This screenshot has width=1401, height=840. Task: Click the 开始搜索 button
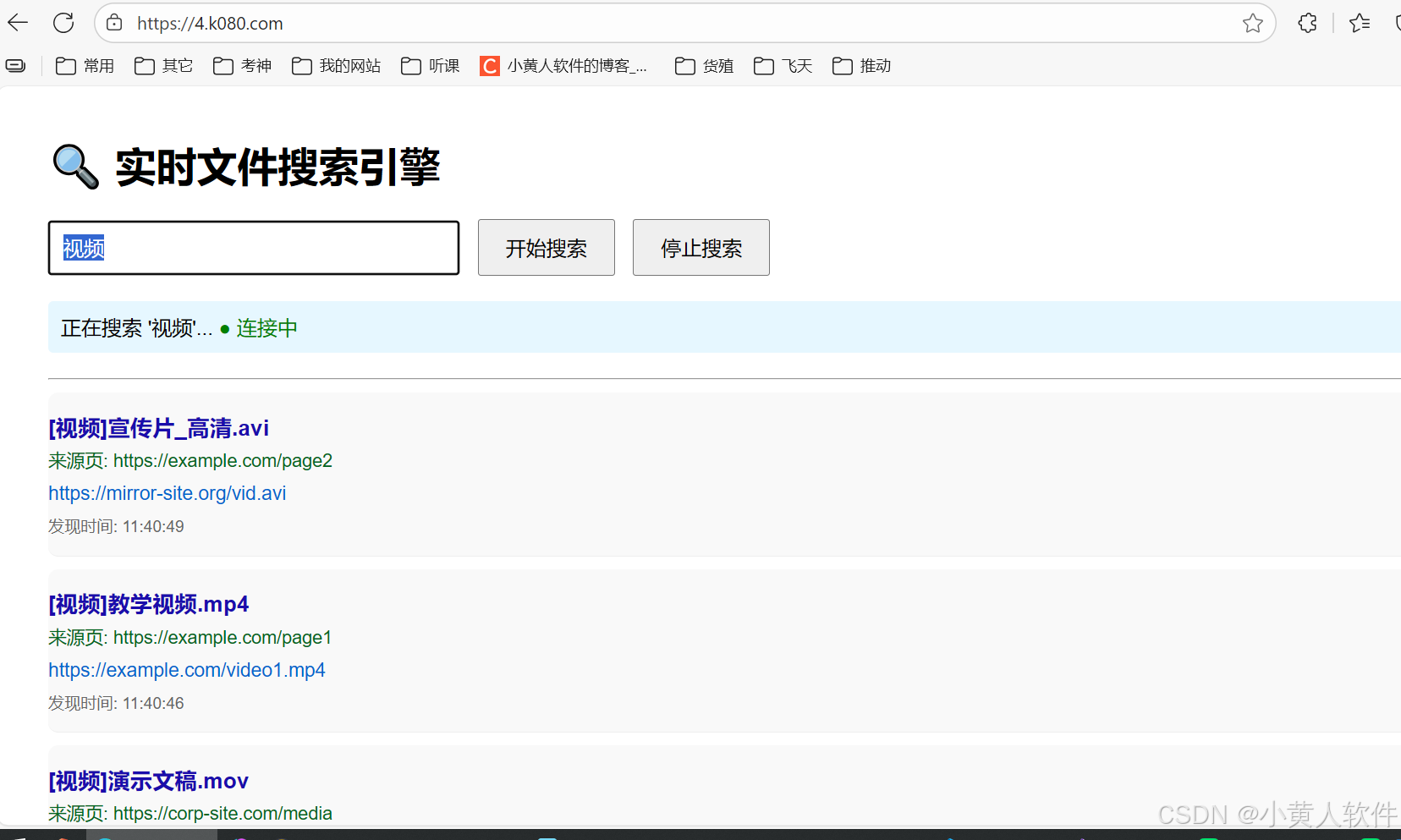pyautogui.click(x=547, y=248)
